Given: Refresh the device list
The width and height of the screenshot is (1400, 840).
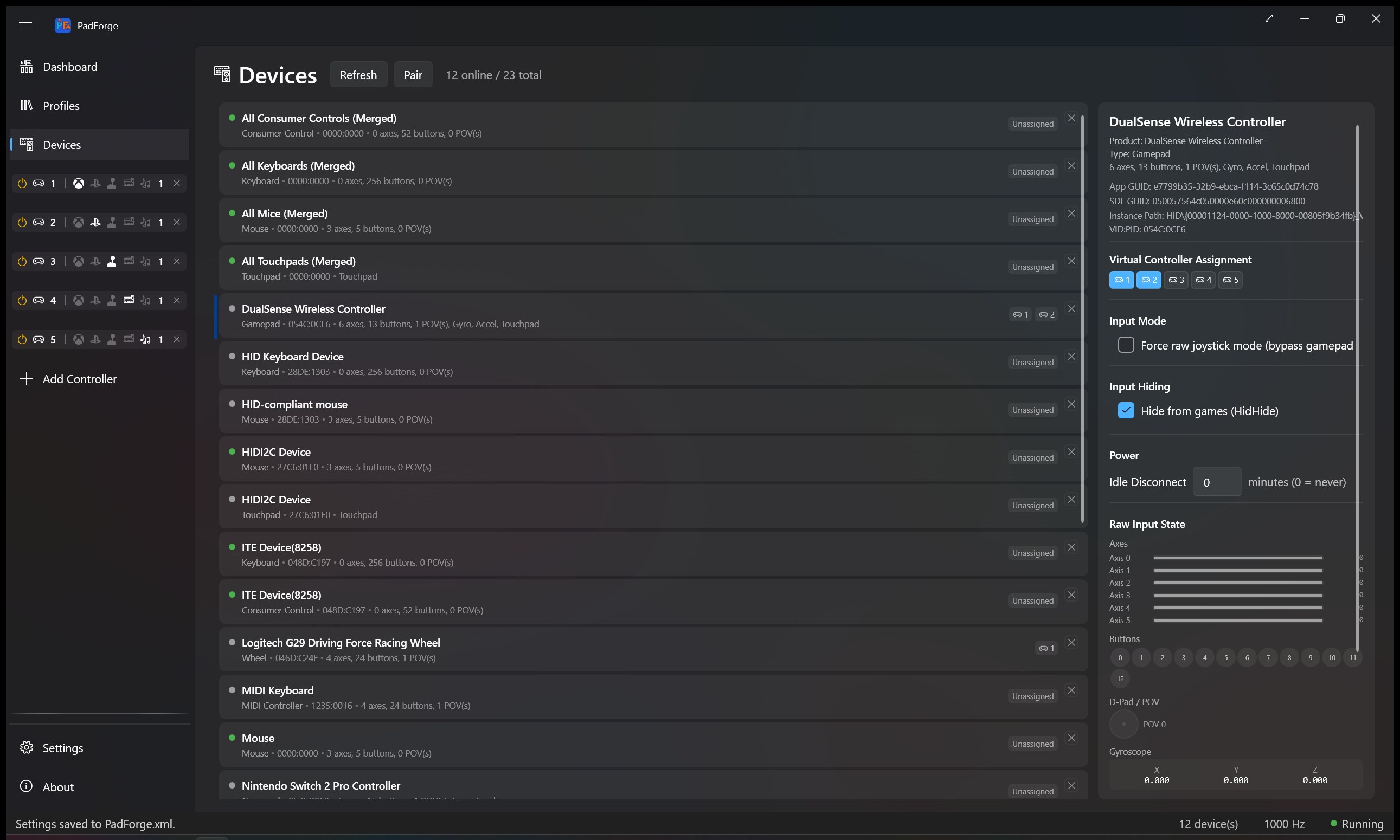Looking at the screenshot, I should coord(358,75).
